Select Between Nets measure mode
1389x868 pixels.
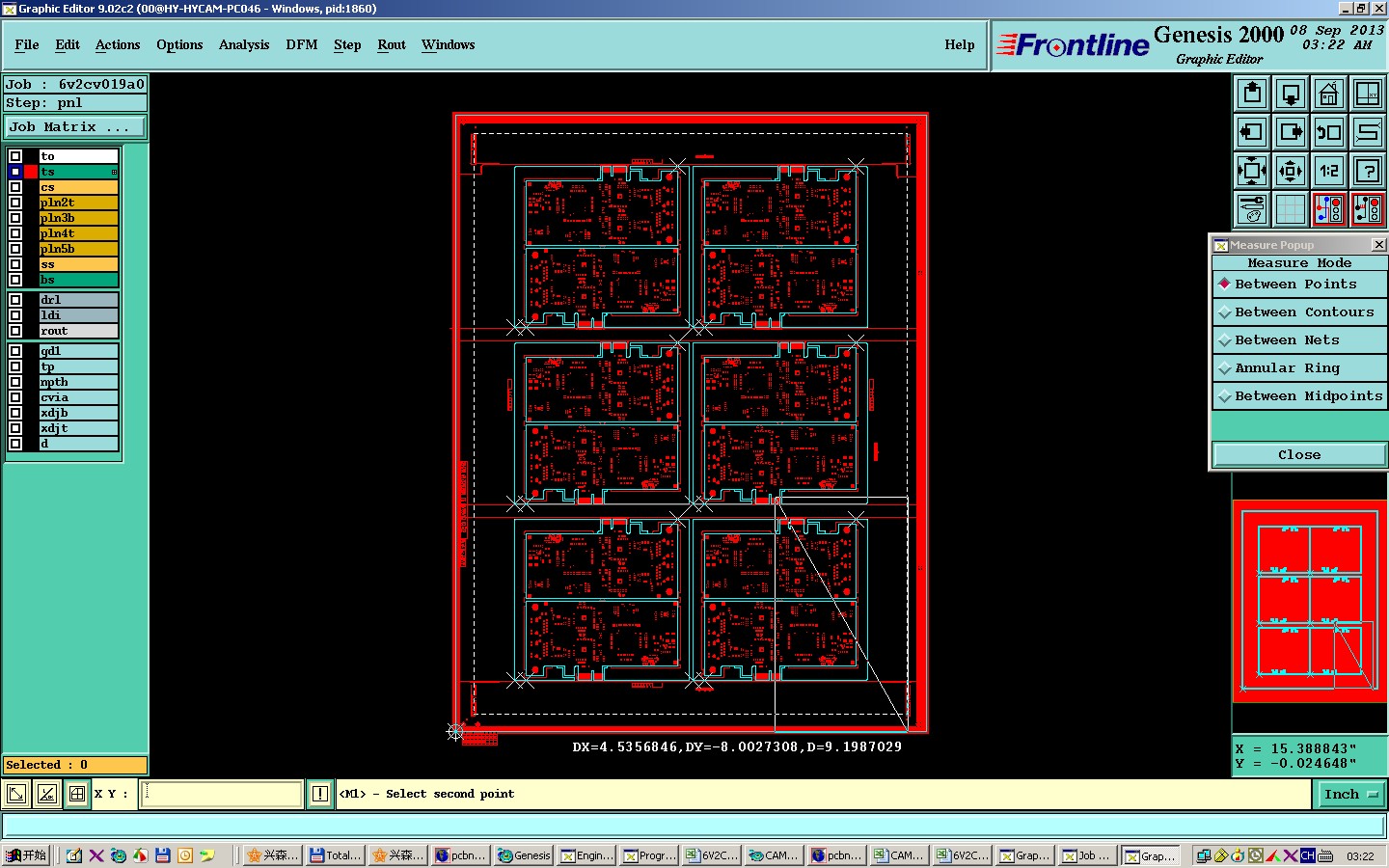1299,340
